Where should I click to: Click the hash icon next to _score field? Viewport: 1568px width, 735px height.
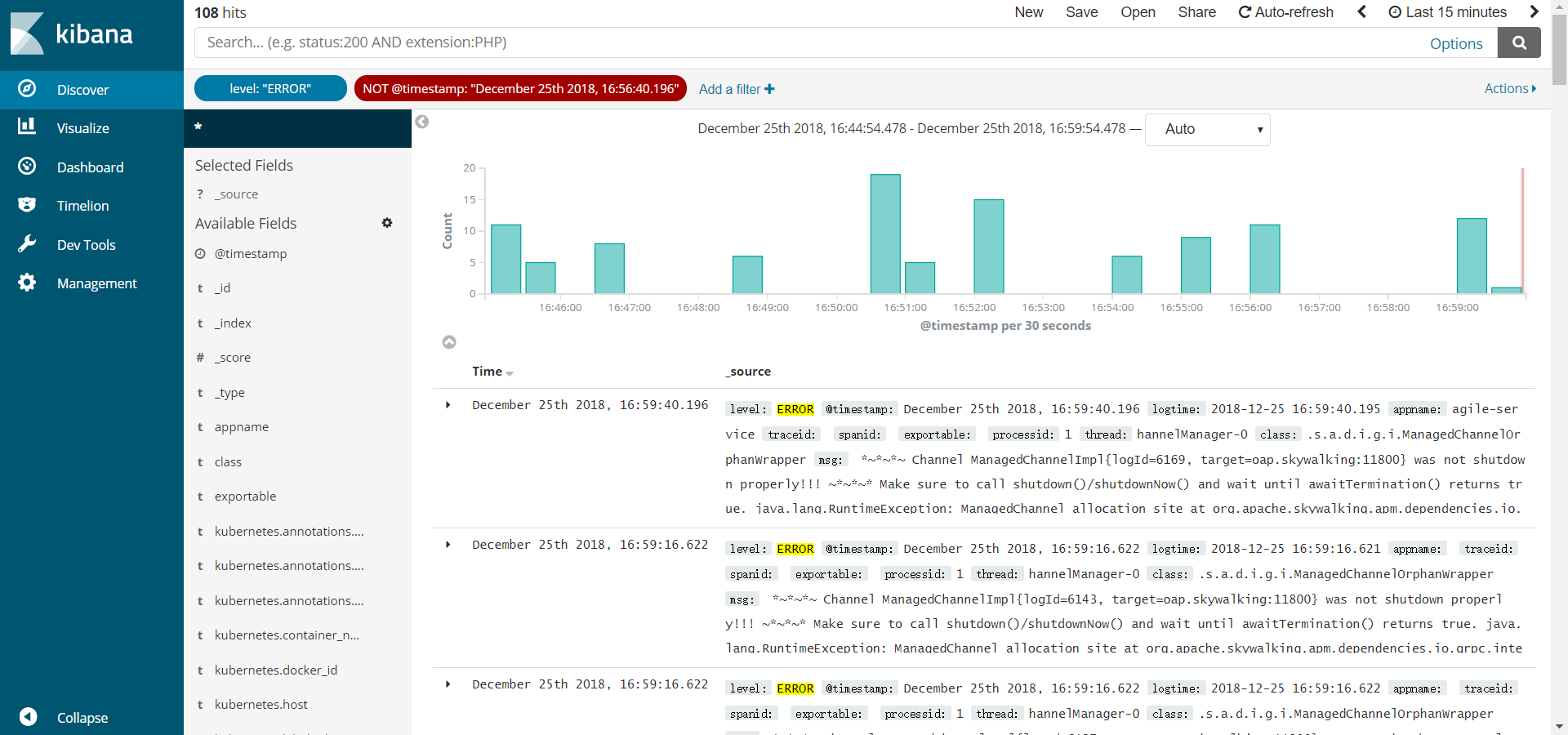pos(200,358)
